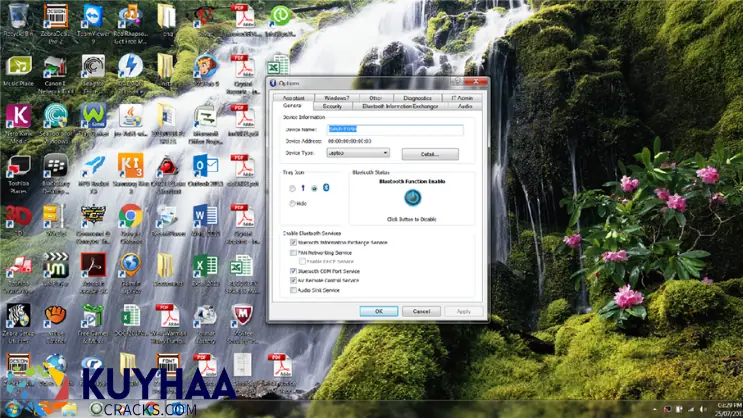The height and width of the screenshot is (418, 743).
Task: Launch the BlackBerry Desktop shortcut
Action: pyautogui.click(x=56, y=167)
